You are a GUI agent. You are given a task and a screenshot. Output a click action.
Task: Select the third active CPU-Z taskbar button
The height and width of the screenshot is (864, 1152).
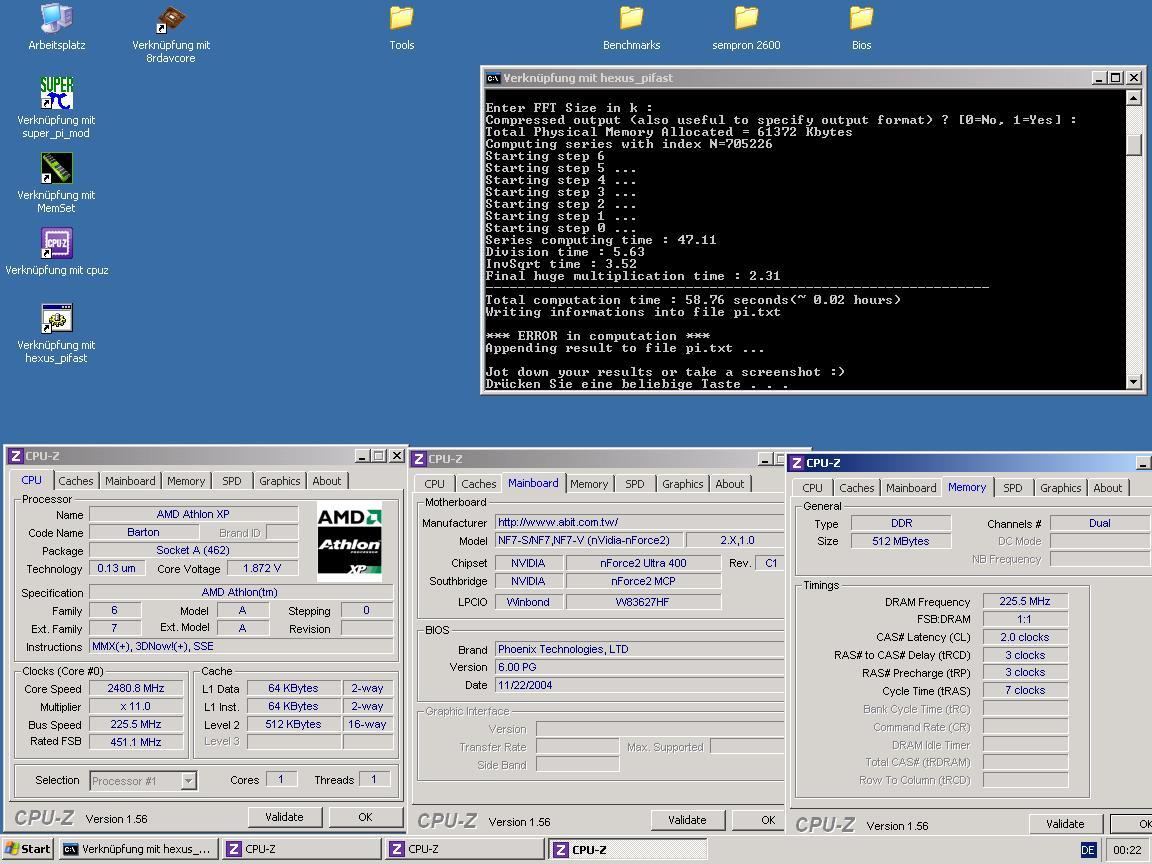click(x=628, y=849)
